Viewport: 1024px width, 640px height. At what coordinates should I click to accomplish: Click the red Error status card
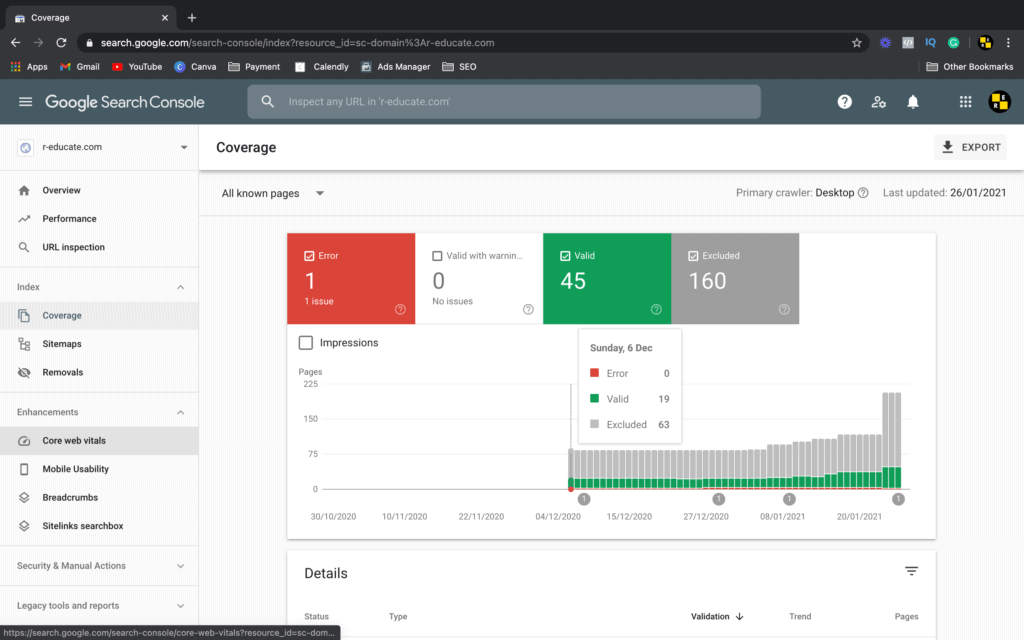tap(350, 279)
